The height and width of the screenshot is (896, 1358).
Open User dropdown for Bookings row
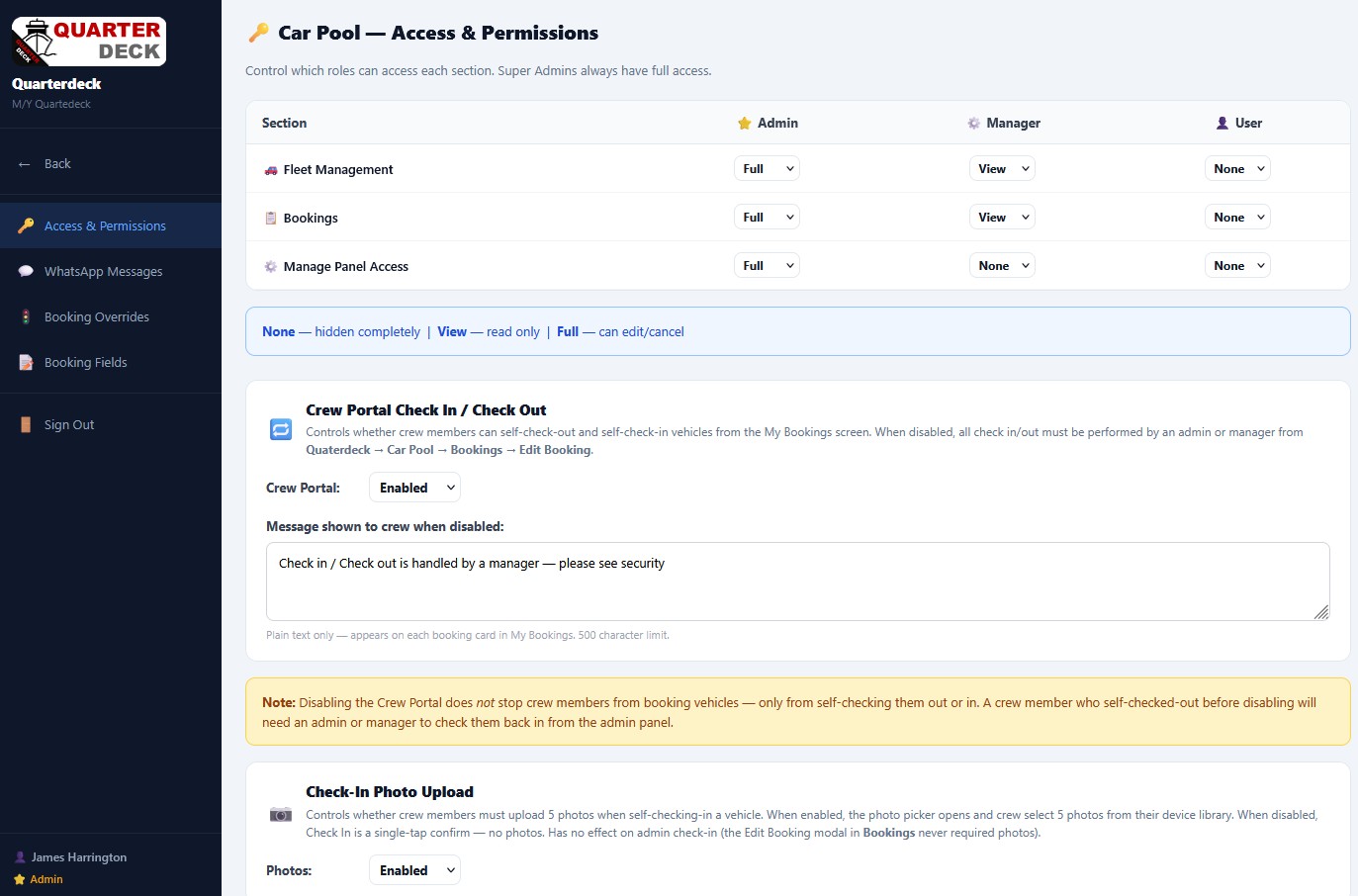tap(1237, 217)
